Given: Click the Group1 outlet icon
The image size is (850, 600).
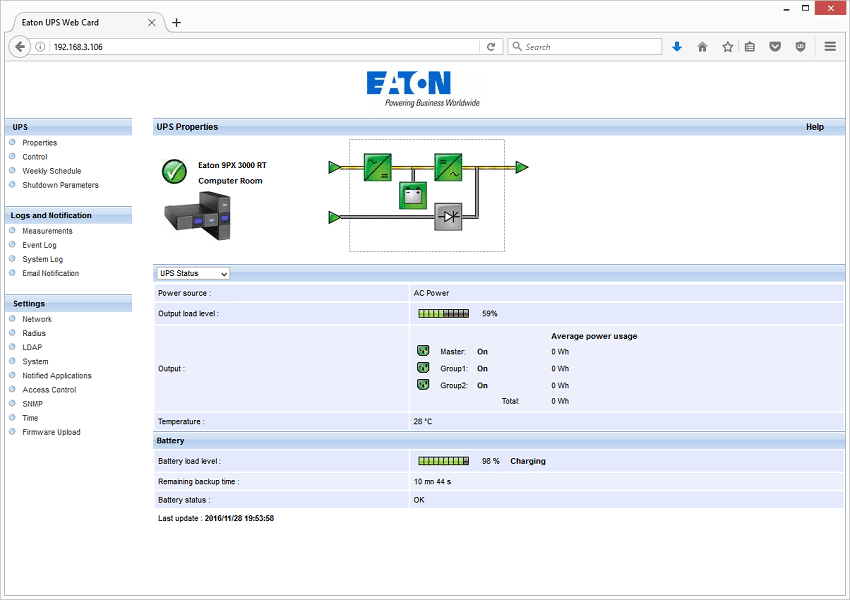Looking at the screenshot, I should coord(423,367).
